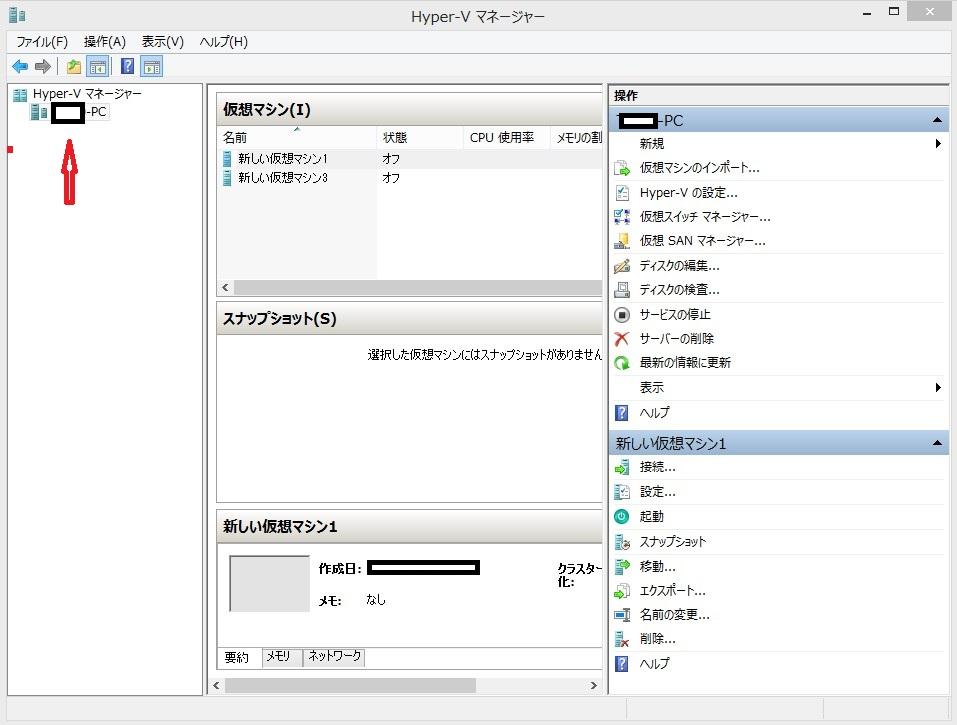Click サーバーの削除 action
Image resolution: width=957 pixels, height=725 pixels.
[x=677, y=339]
